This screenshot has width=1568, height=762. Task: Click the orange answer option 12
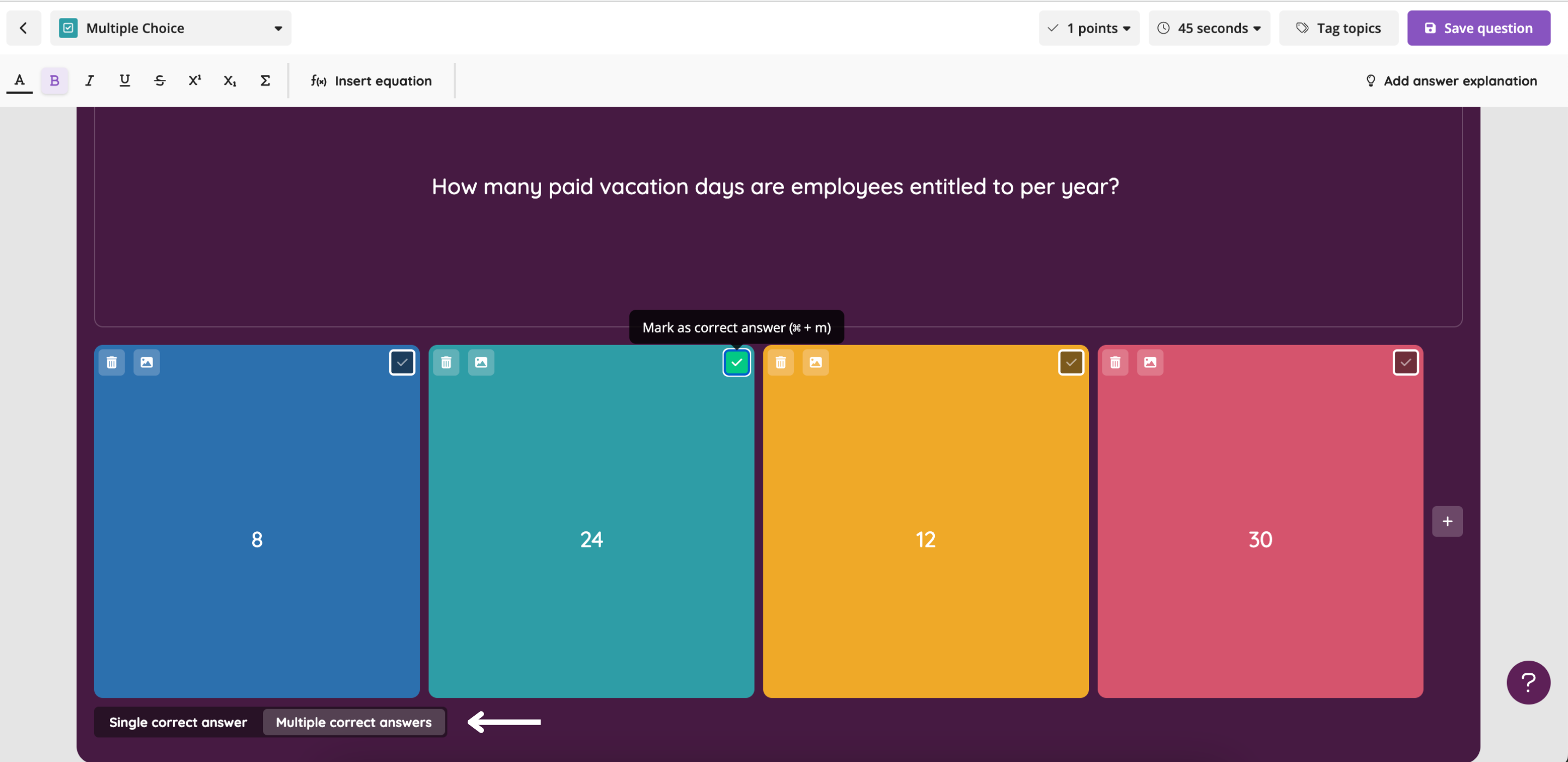click(925, 521)
